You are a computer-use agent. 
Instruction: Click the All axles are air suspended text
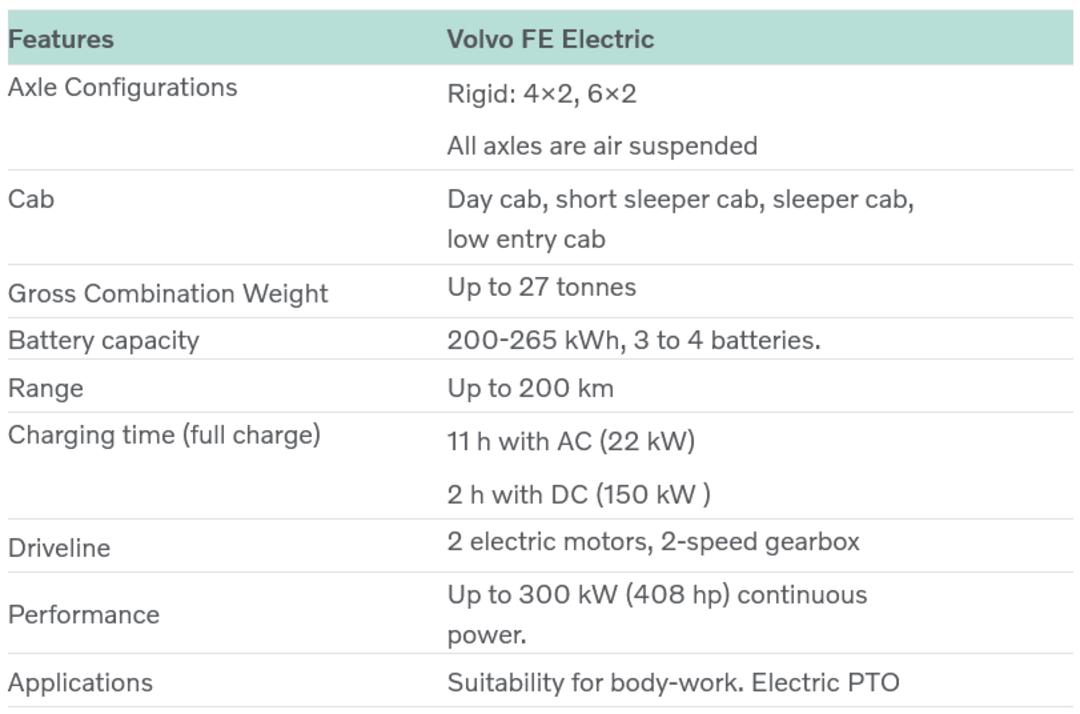602,146
